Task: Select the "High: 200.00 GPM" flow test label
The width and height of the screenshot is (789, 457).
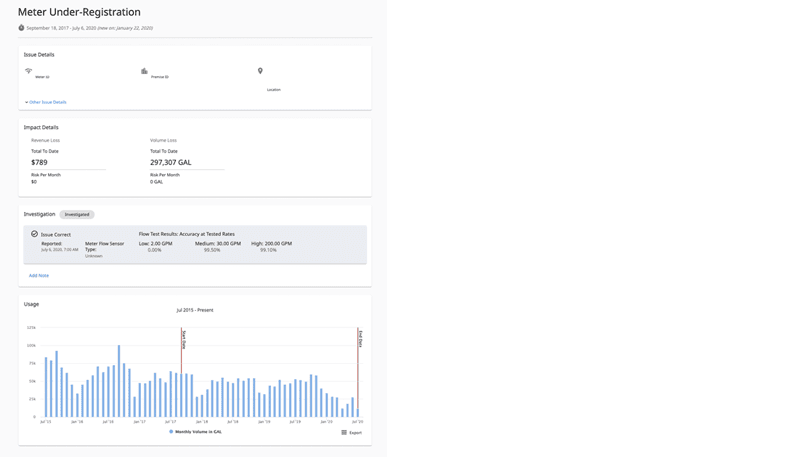Action: coord(271,244)
